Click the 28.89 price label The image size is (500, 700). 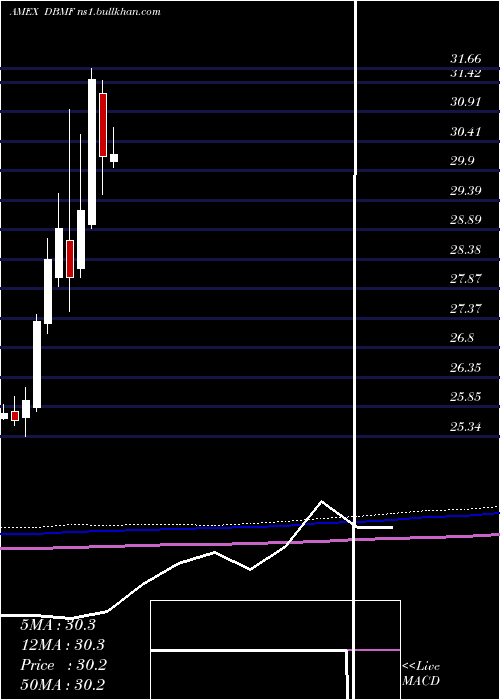(466, 220)
